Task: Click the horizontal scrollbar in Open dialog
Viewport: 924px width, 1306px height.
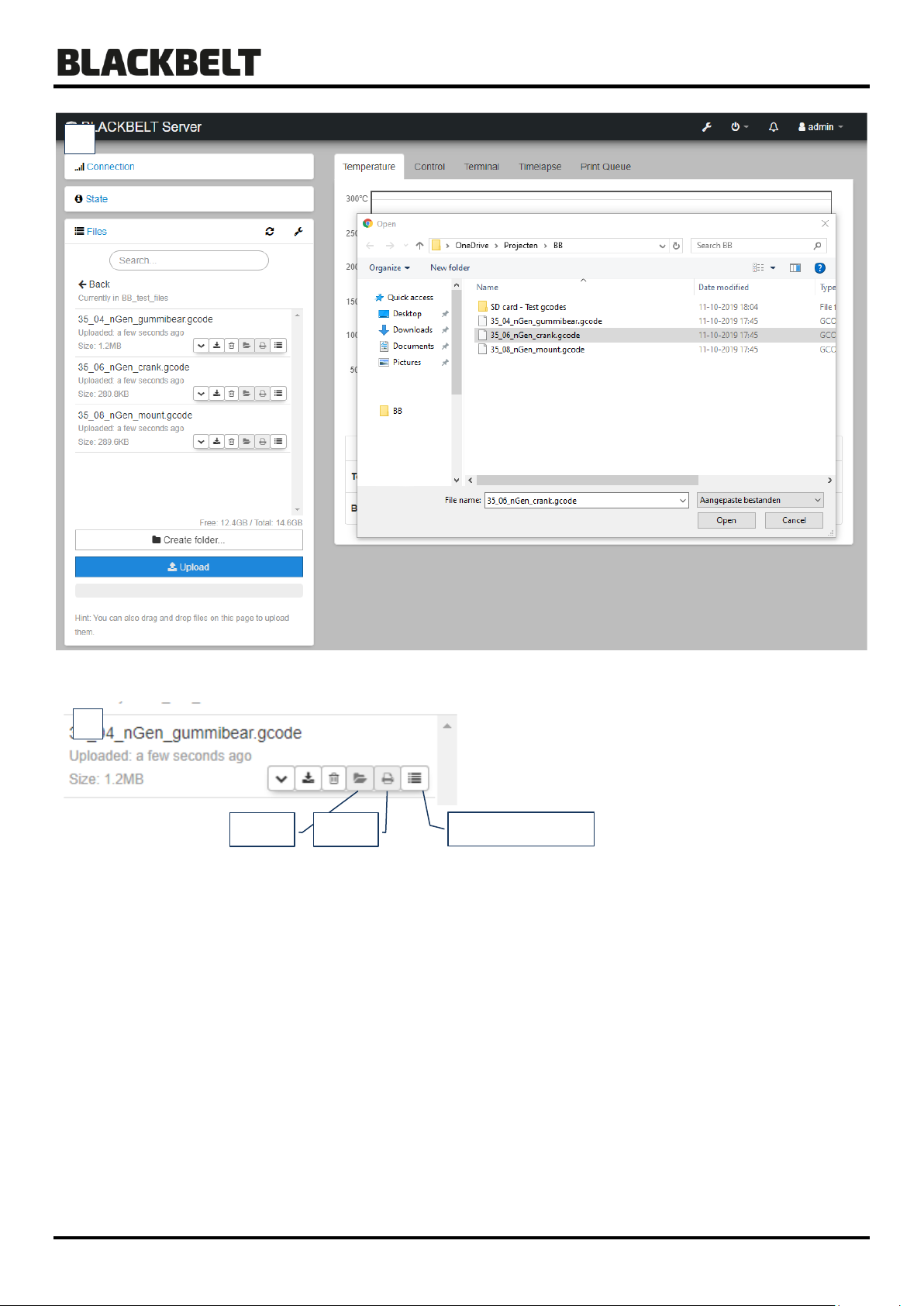Action: tap(588, 481)
